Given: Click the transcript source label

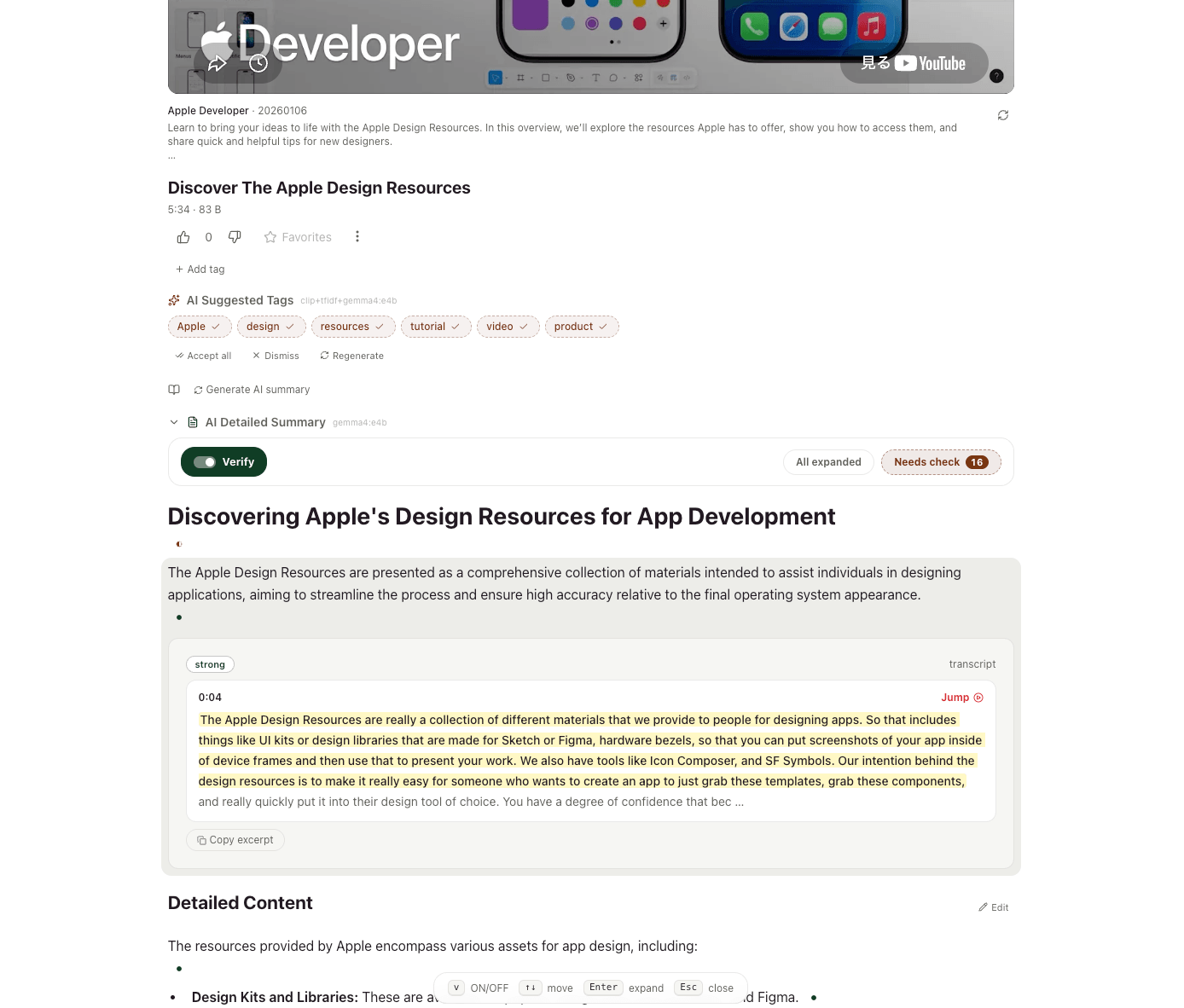Looking at the screenshot, I should tap(972, 664).
